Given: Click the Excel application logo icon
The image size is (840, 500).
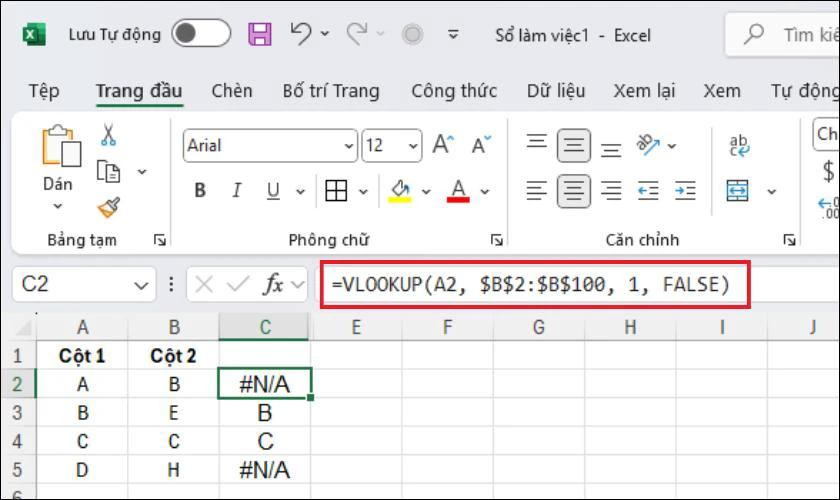Looking at the screenshot, I should 34,35.
